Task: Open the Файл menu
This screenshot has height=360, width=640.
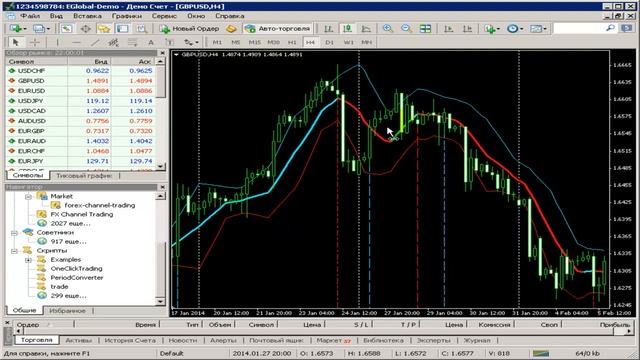Action: tap(30, 16)
